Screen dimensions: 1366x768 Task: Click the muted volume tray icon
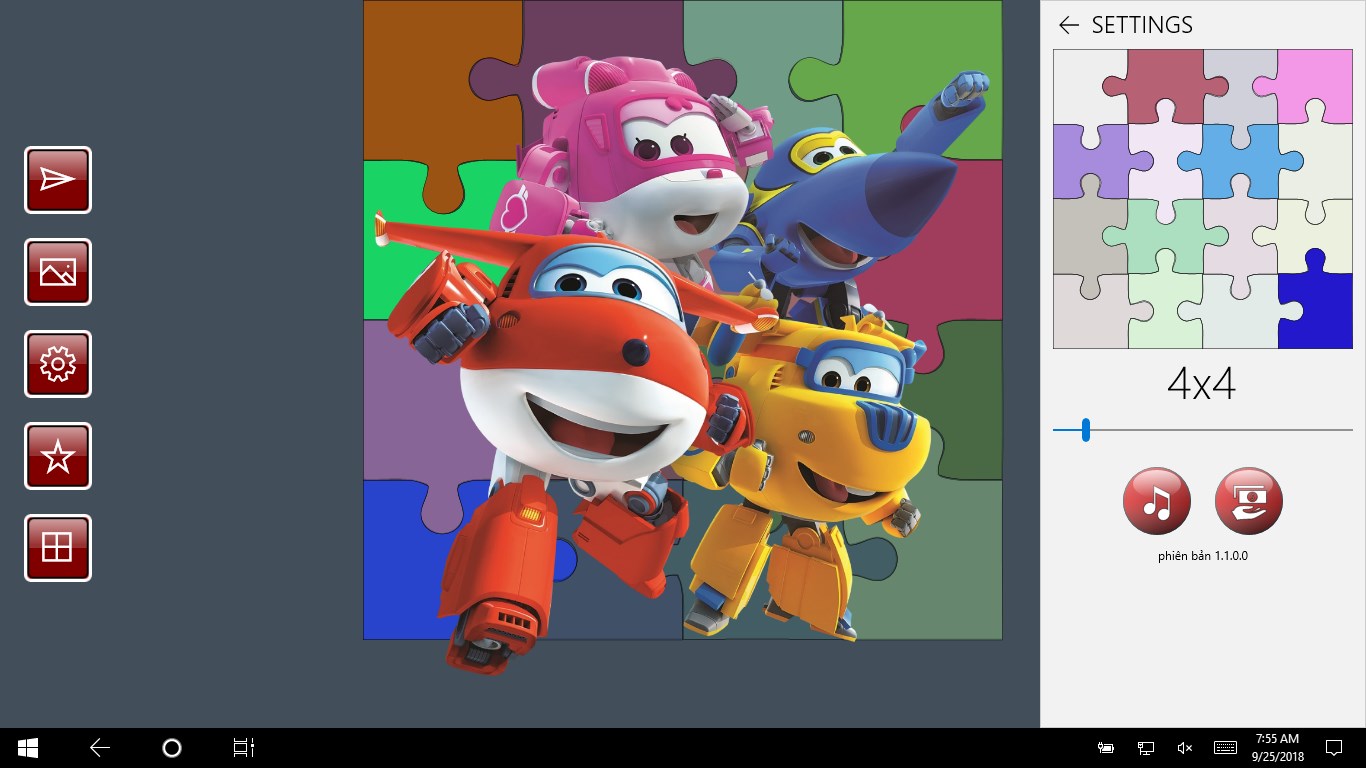[x=1185, y=748]
